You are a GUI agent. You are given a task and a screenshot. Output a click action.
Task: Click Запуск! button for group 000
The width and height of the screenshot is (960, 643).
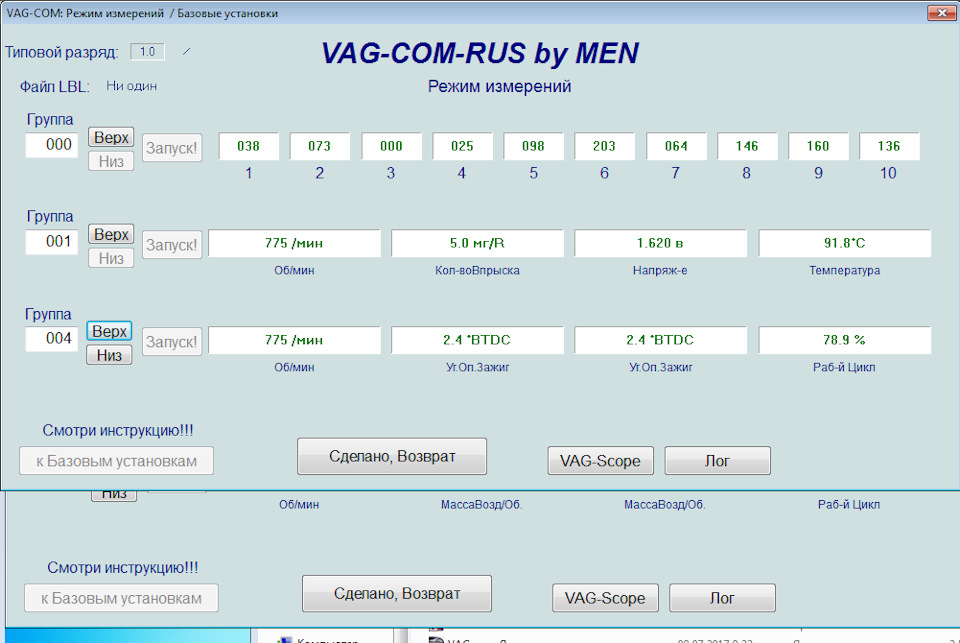point(172,148)
